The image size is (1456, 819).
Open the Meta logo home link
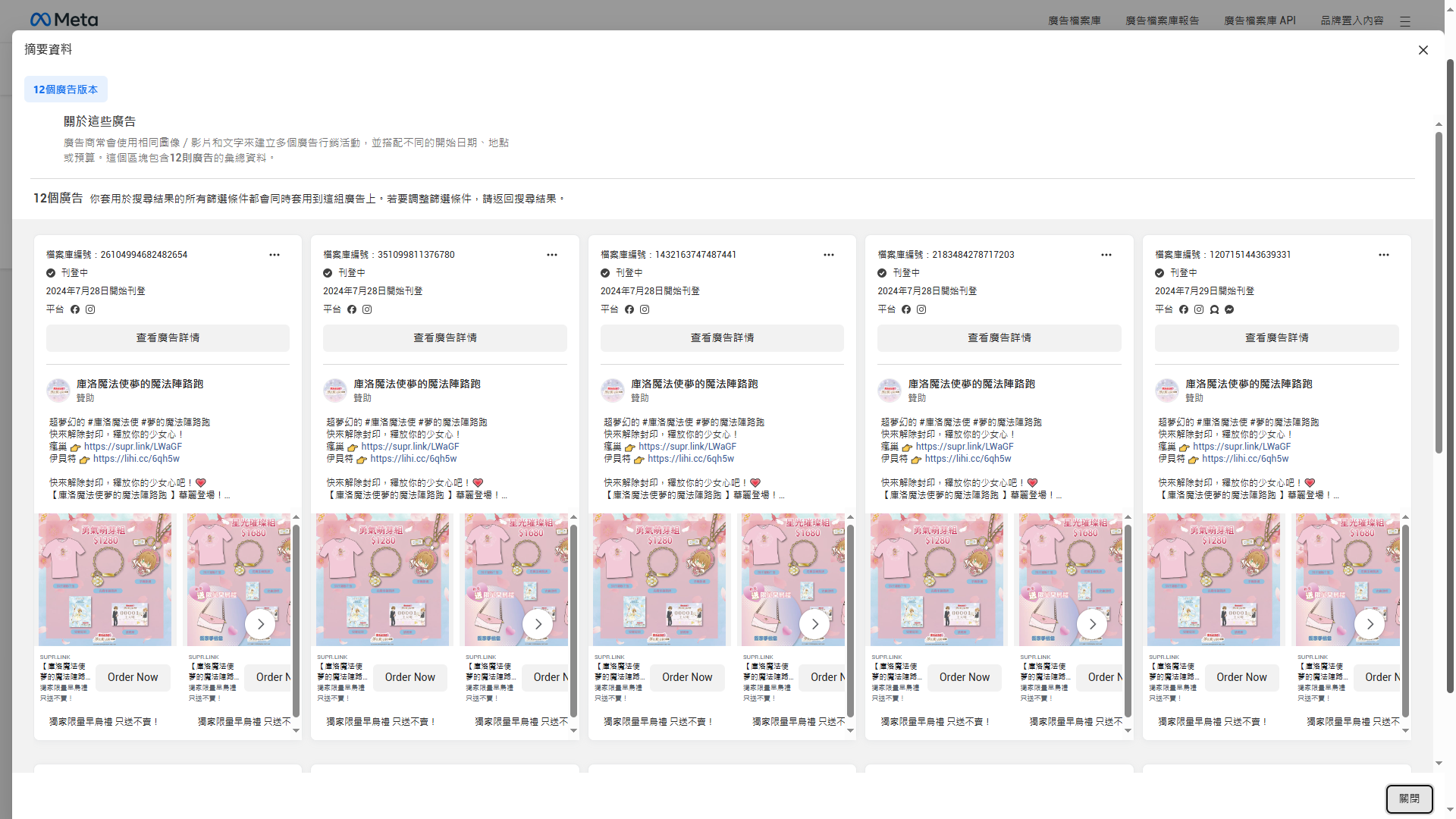click(64, 20)
